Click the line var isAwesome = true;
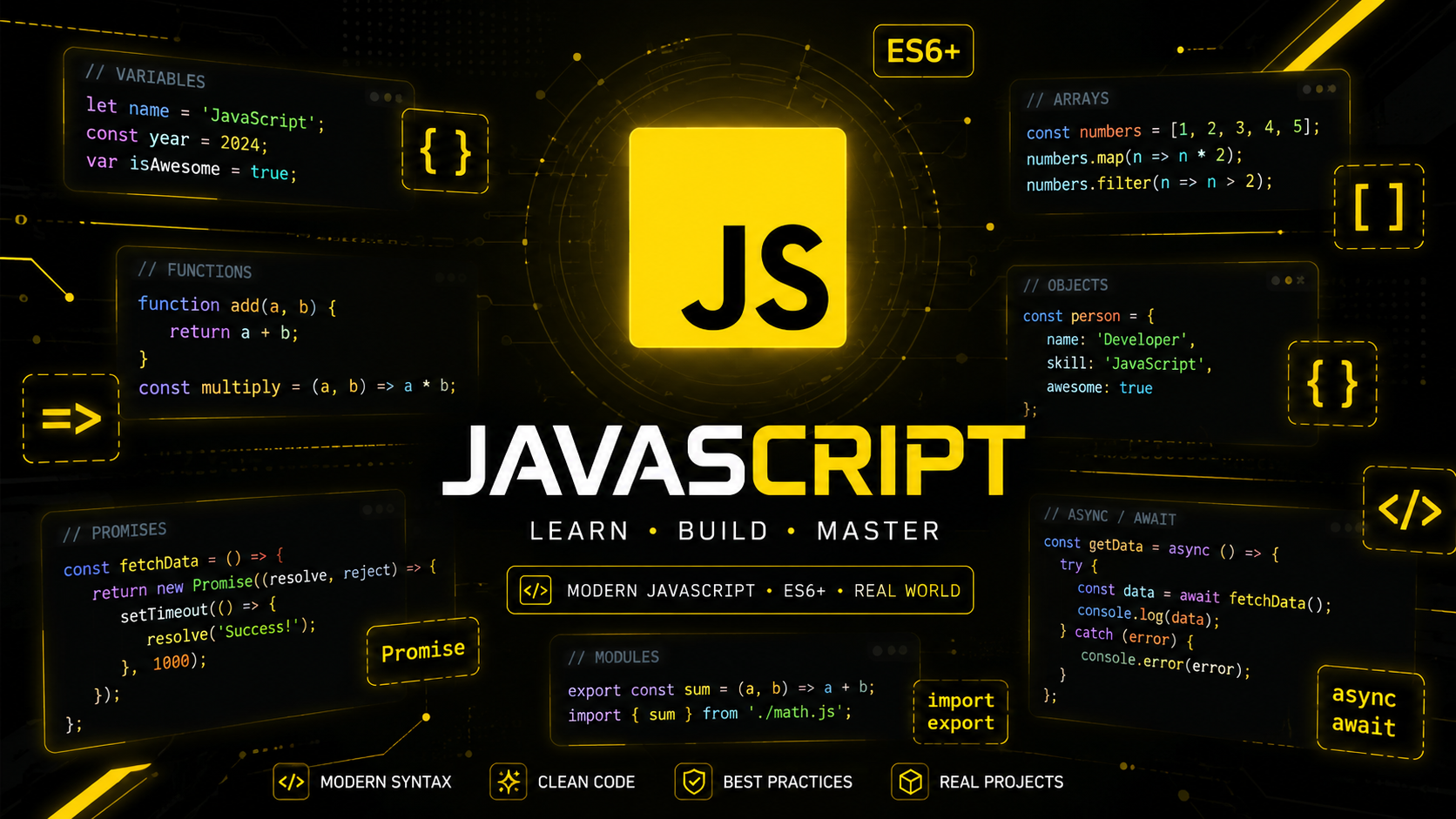This screenshot has width=1456, height=819. click(192, 166)
